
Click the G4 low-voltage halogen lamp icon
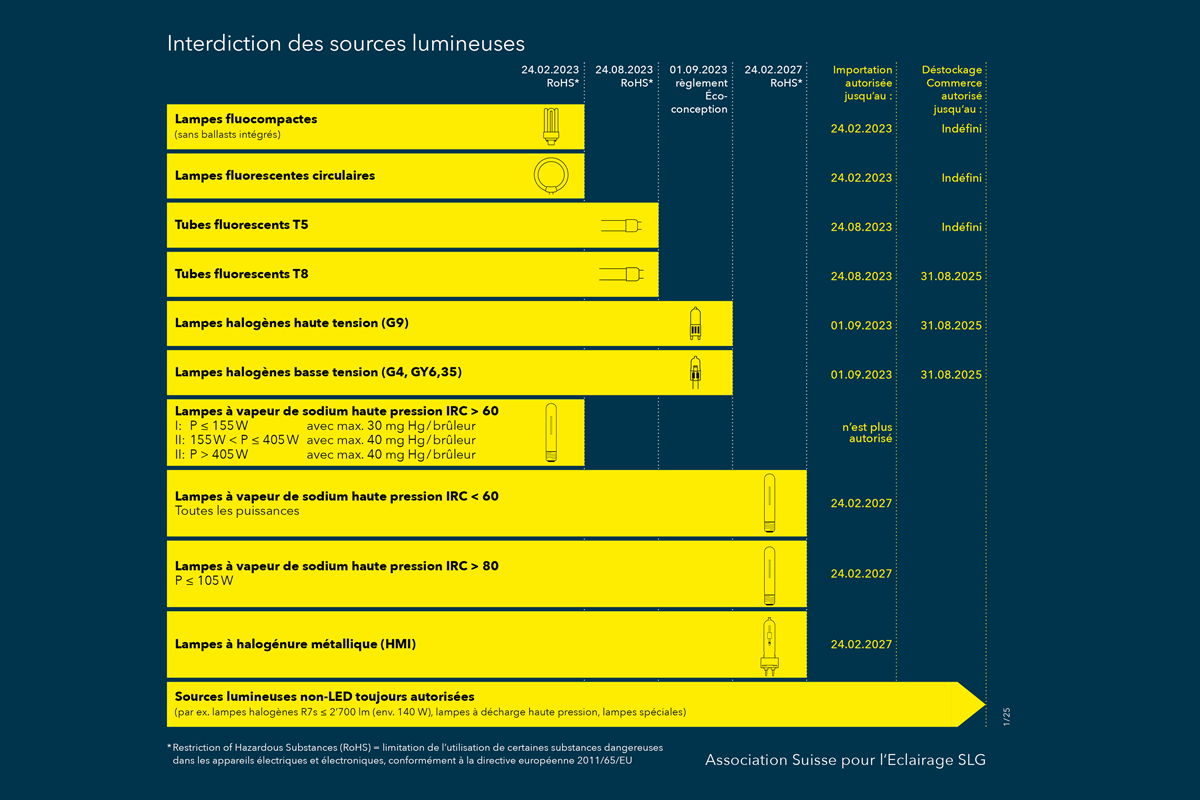[x=695, y=372]
